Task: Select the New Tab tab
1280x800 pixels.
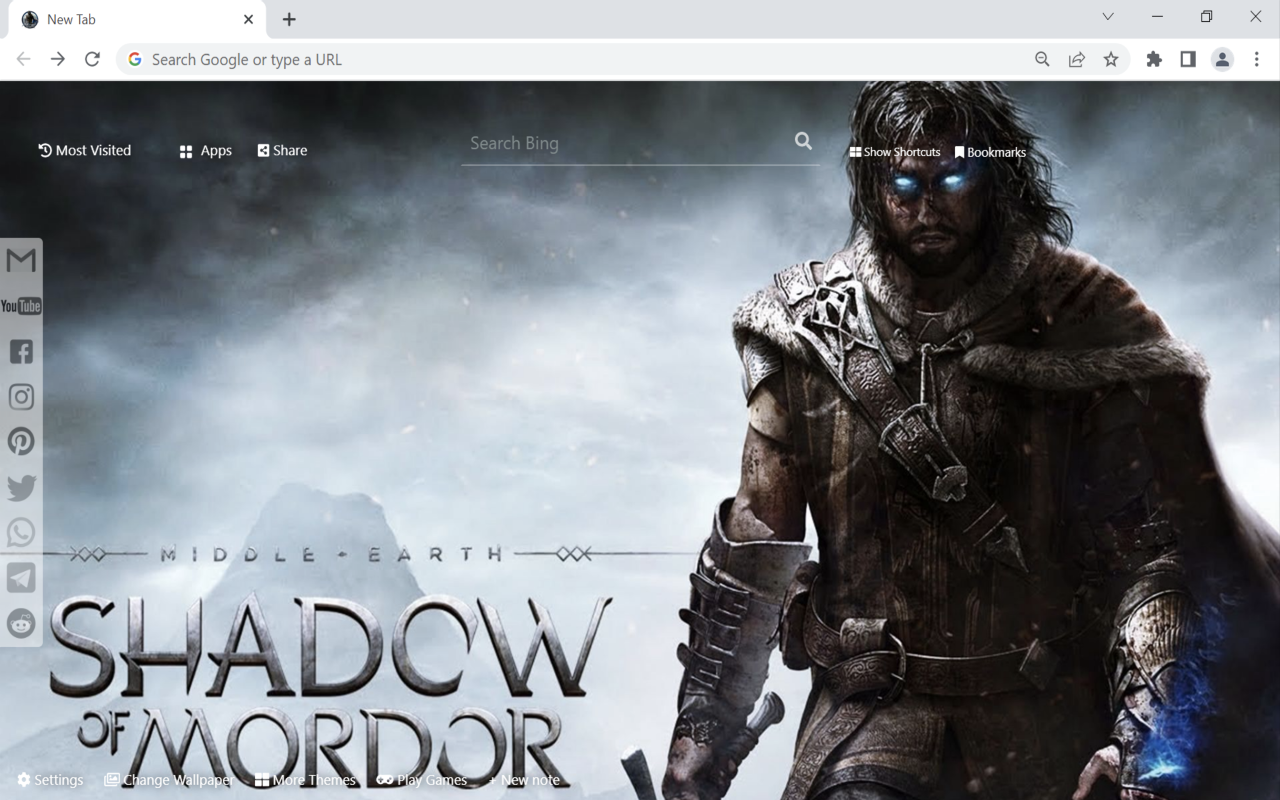Action: click(137, 19)
